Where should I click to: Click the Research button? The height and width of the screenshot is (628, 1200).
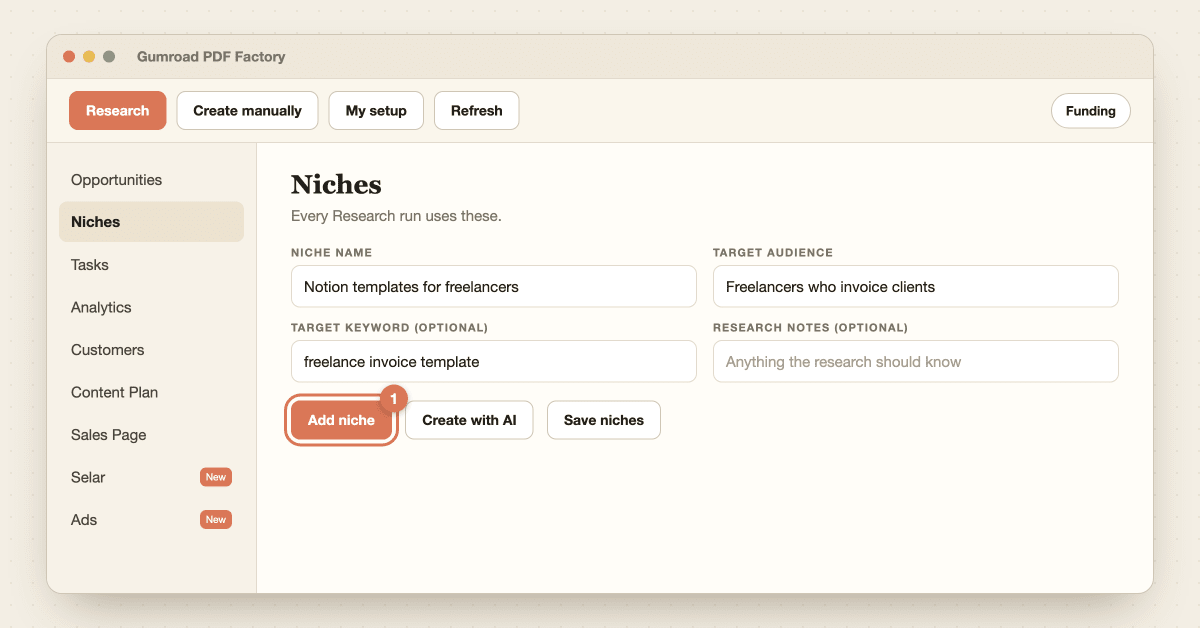point(118,111)
